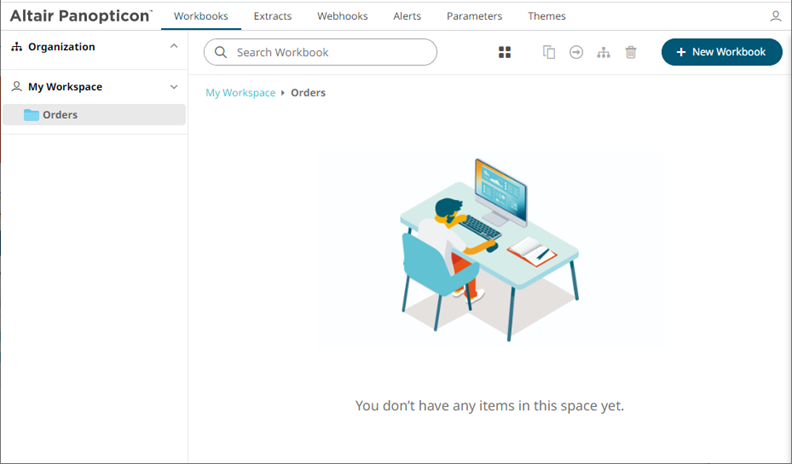This screenshot has width=792, height=464.
Task: Collapse the Organization section chevron
Action: point(174,46)
